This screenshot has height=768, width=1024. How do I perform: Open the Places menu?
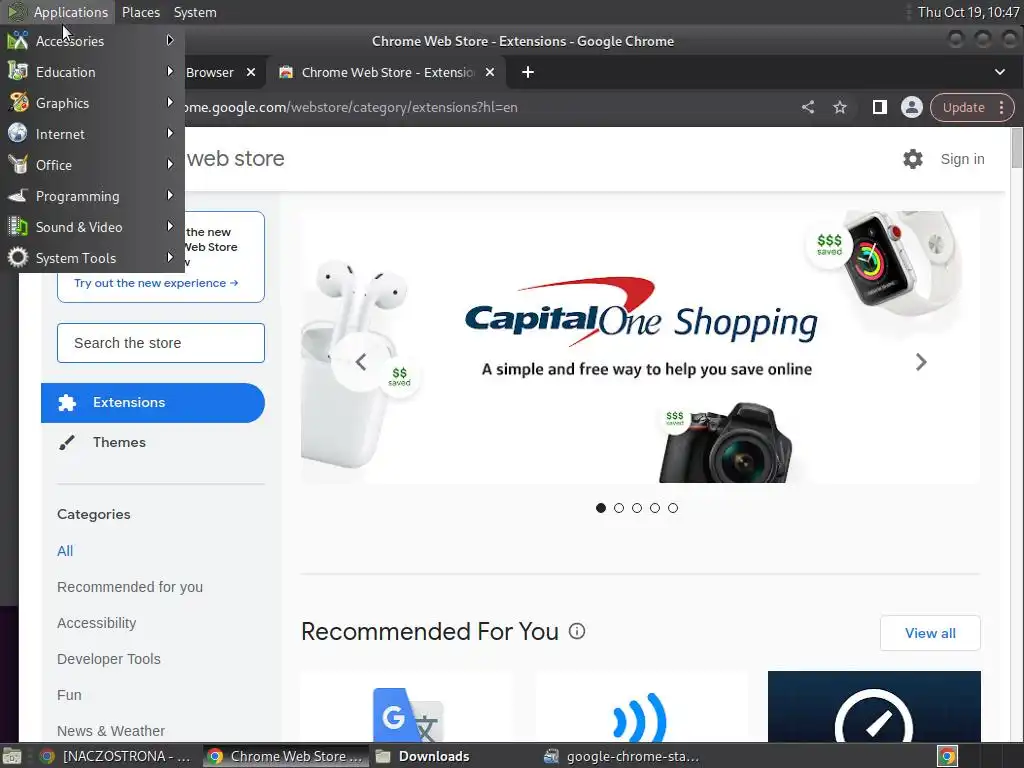pyautogui.click(x=141, y=12)
